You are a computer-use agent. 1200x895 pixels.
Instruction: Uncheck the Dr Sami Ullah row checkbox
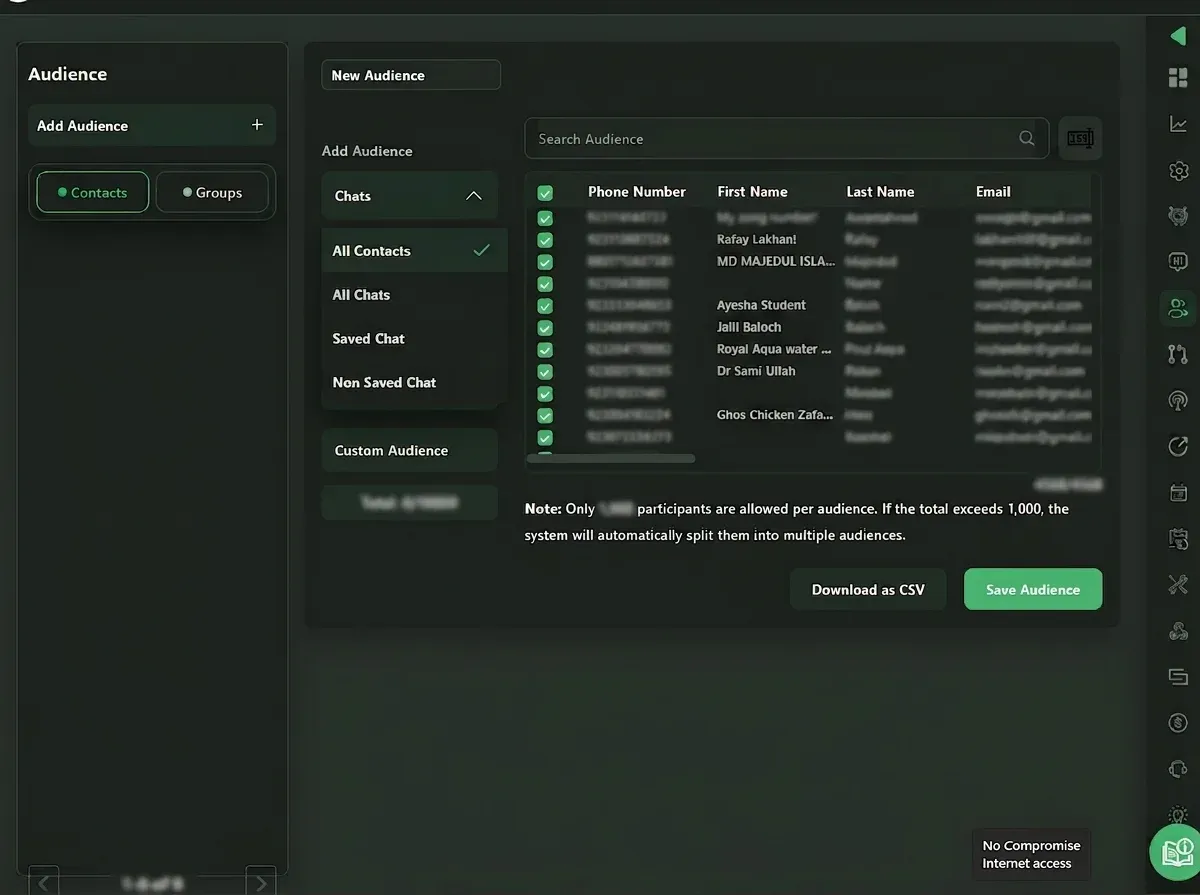545,372
